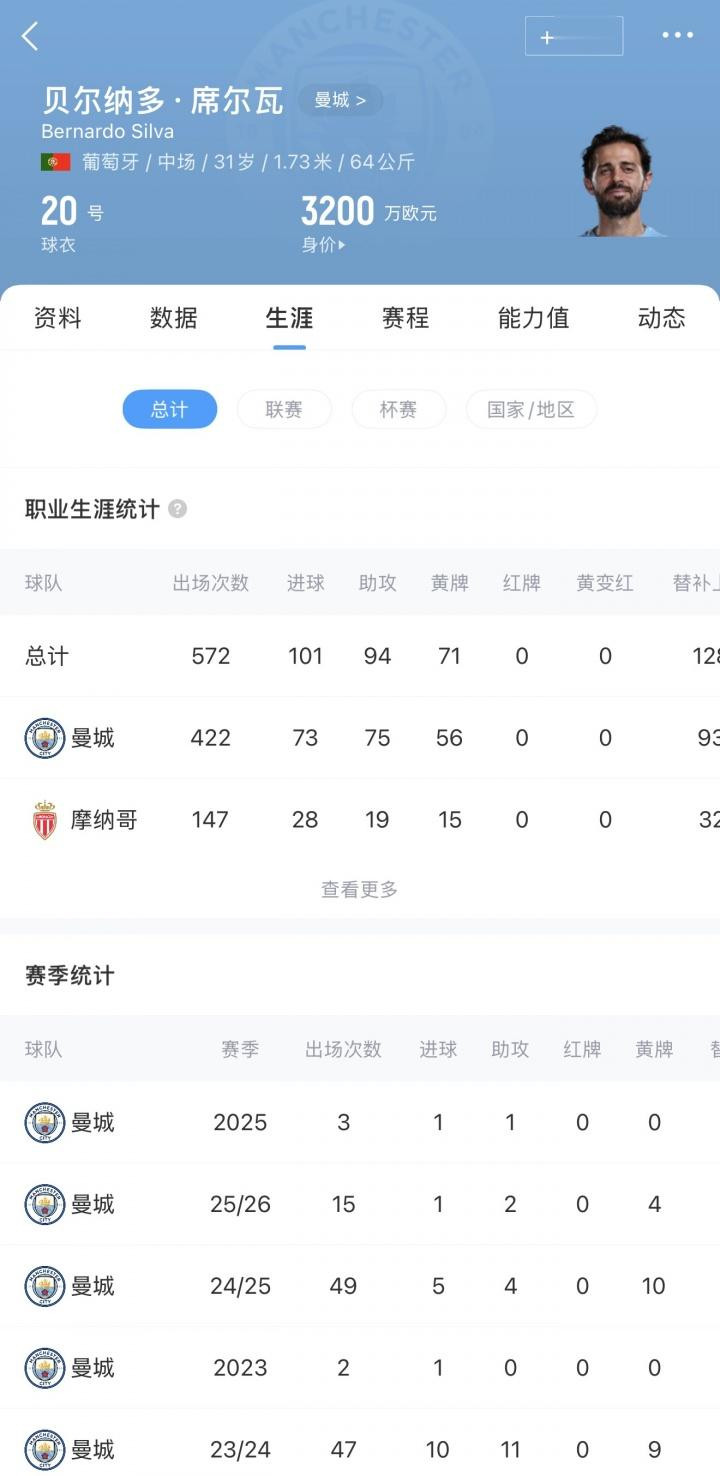Tap City crest in 23/24 season row
The height and width of the screenshot is (1476, 720).
pos(44,1450)
